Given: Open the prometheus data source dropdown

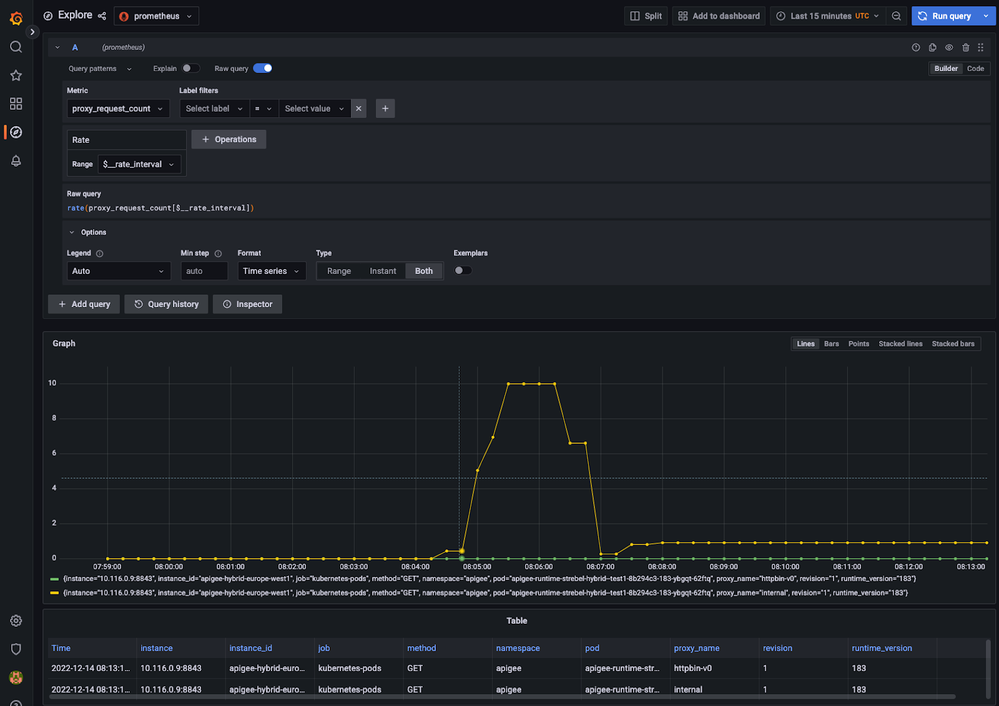Looking at the screenshot, I should tap(156, 16).
